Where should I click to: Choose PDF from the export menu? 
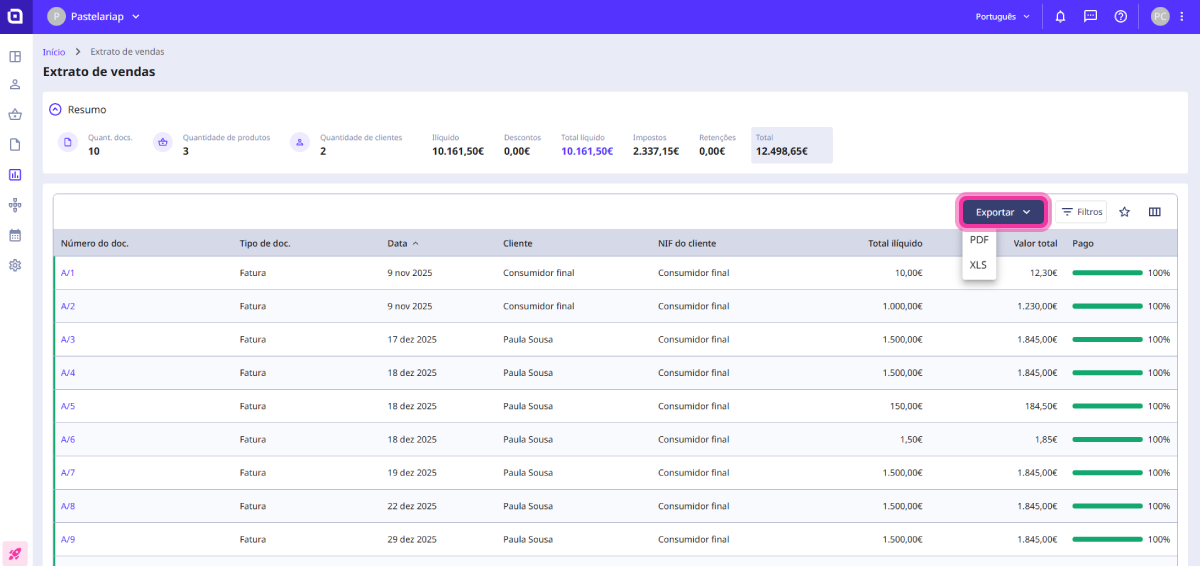(x=979, y=240)
